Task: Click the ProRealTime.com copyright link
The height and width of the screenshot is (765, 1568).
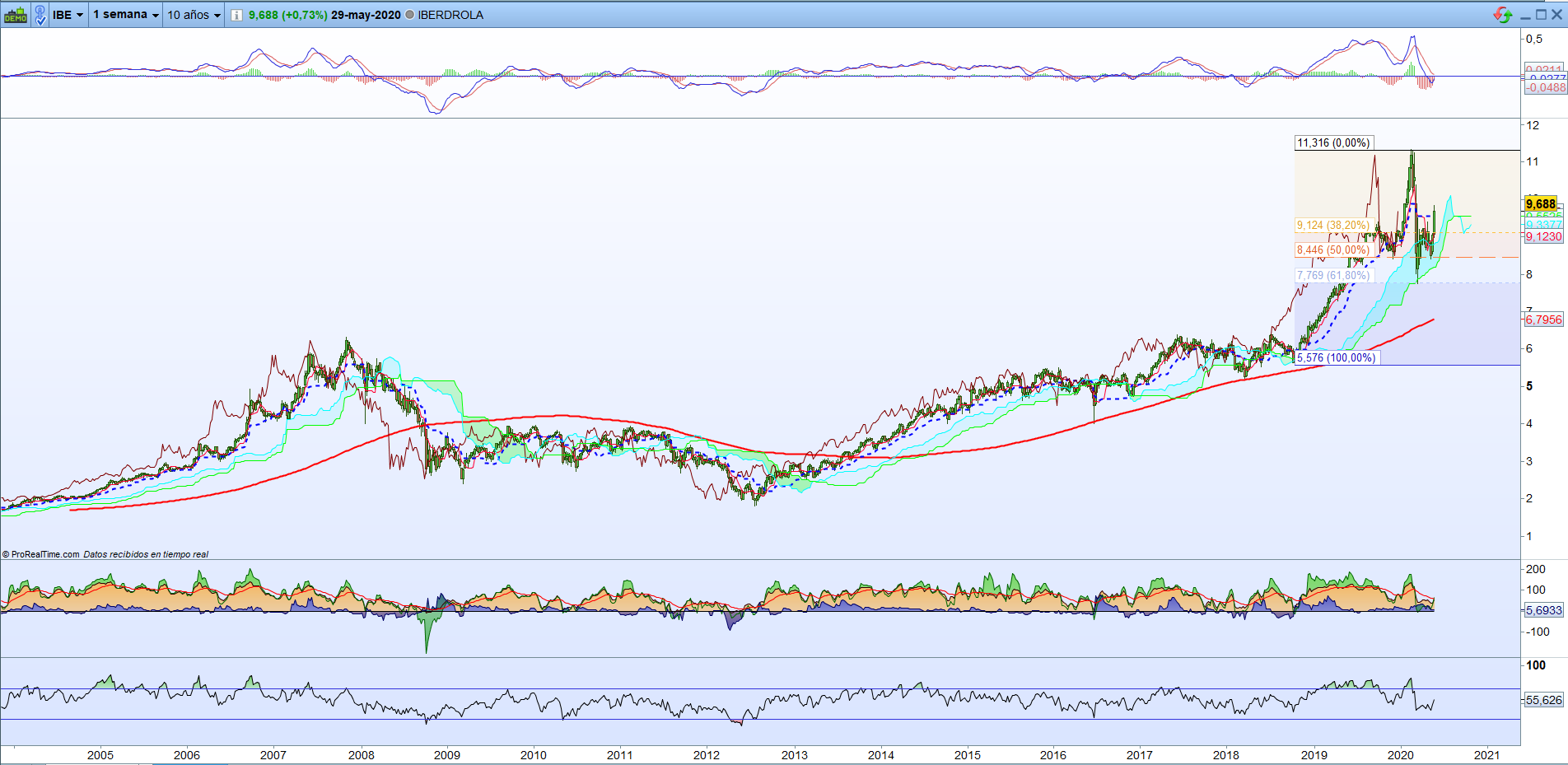Action: click(41, 554)
